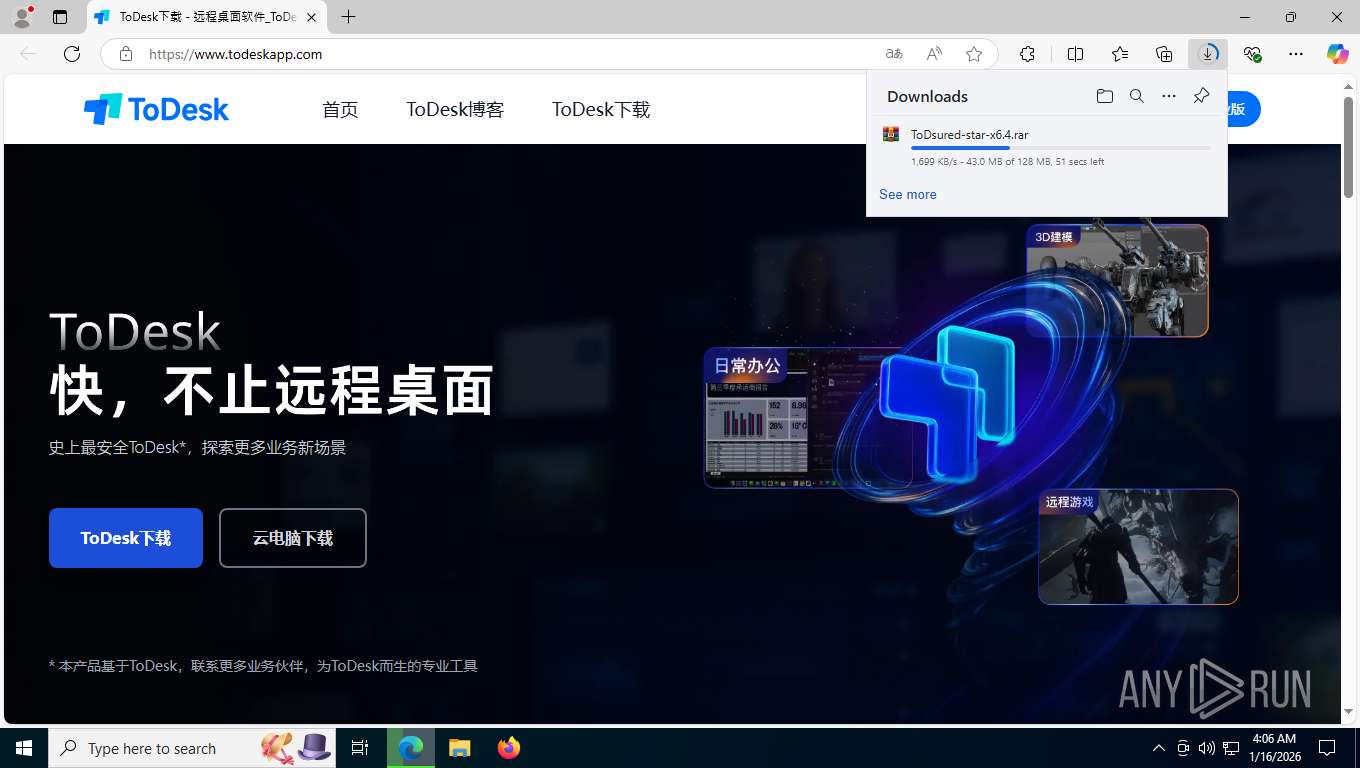Open the taskbar clock and date
Viewport: 1360px width, 768px height.
coord(1274,748)
